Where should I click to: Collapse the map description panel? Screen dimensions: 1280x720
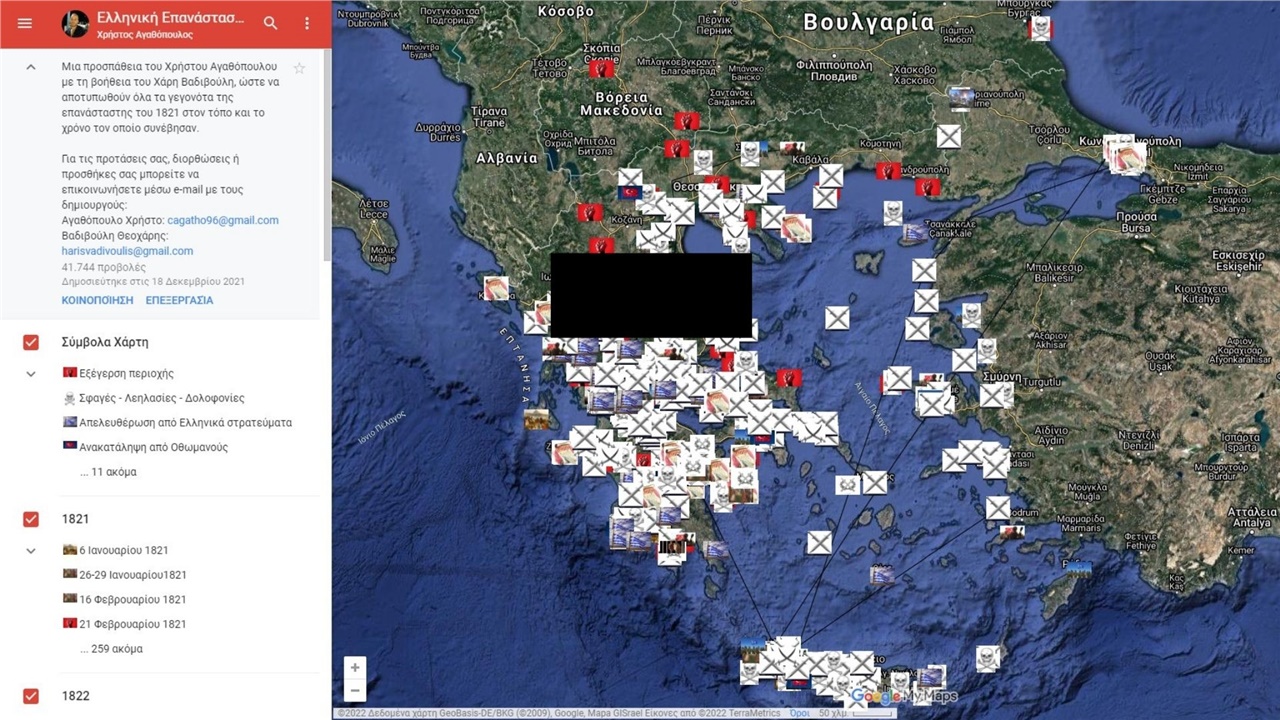[30, 66]
